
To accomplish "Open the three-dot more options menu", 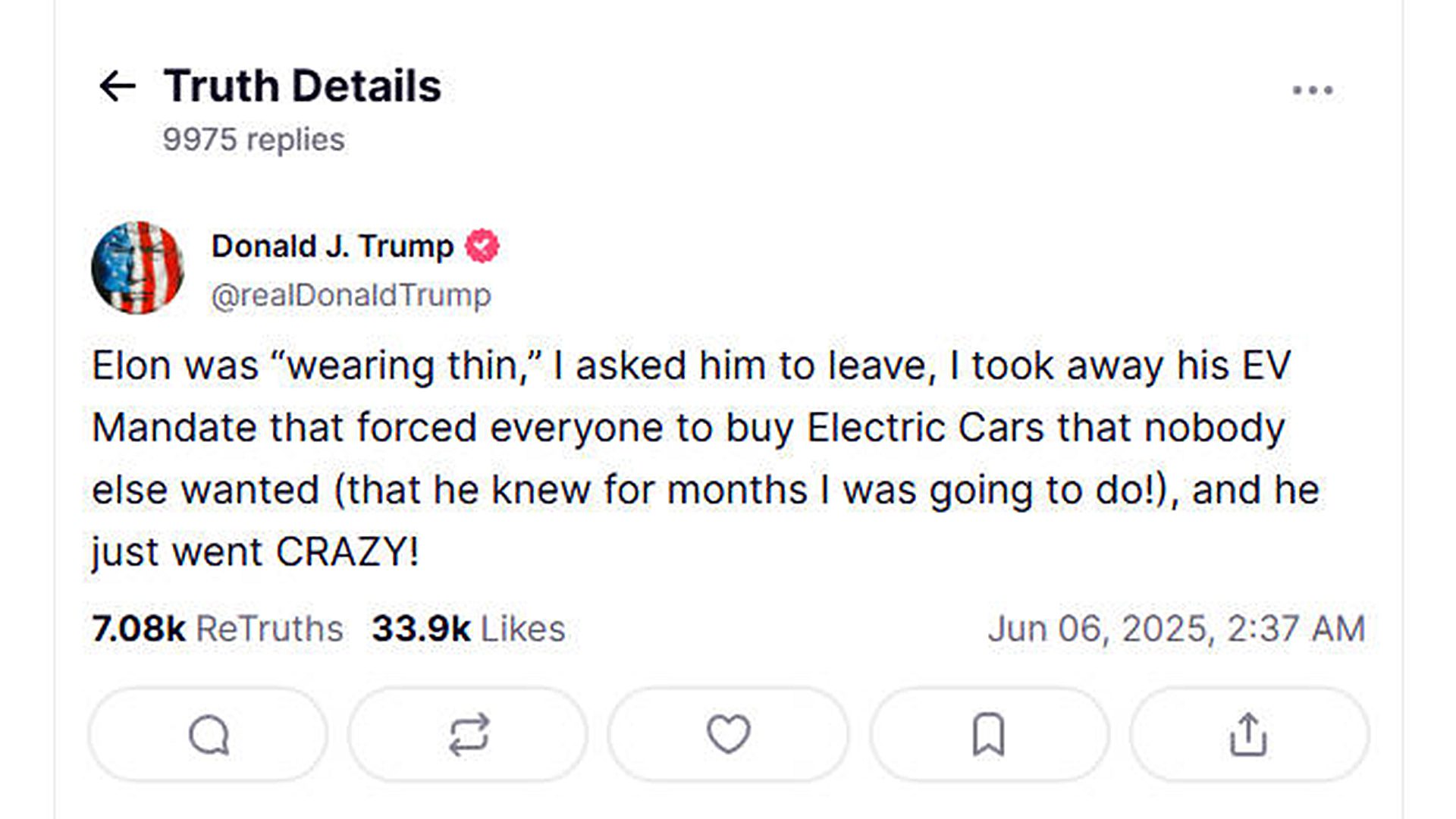I will point(1313,90).
